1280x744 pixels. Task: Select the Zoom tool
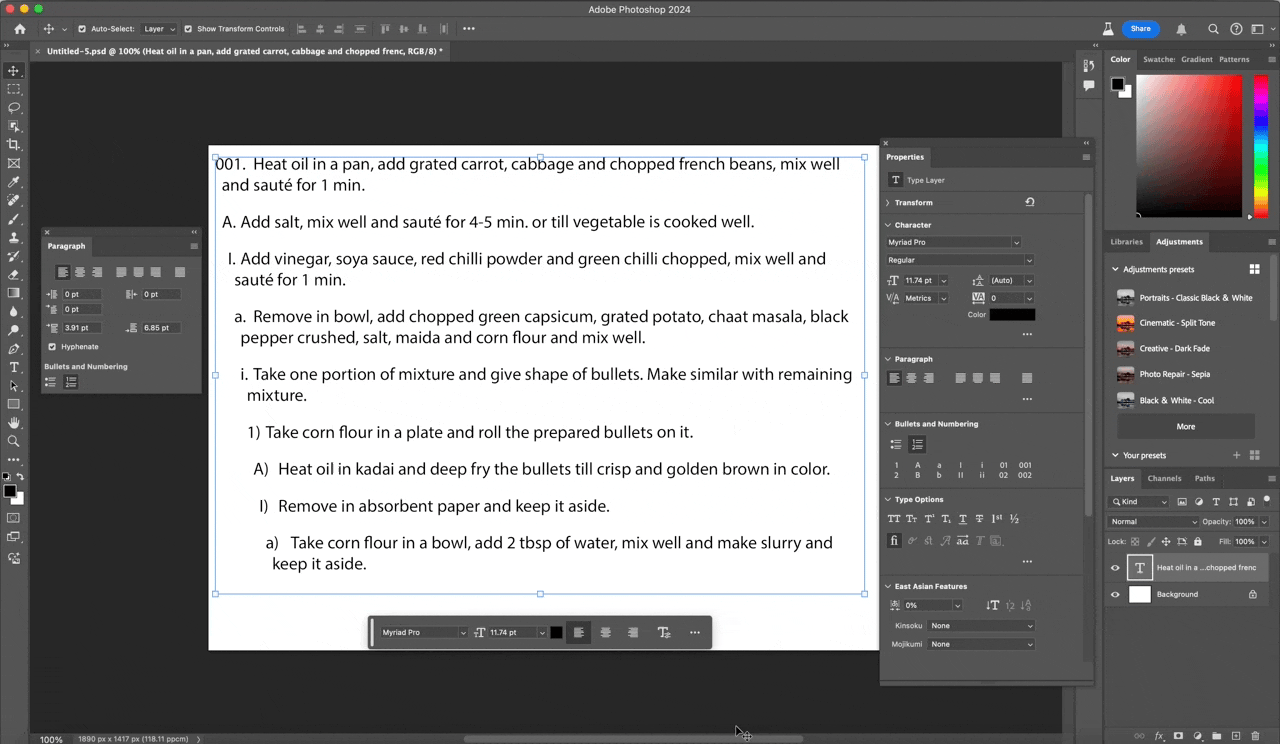(13, 440)
